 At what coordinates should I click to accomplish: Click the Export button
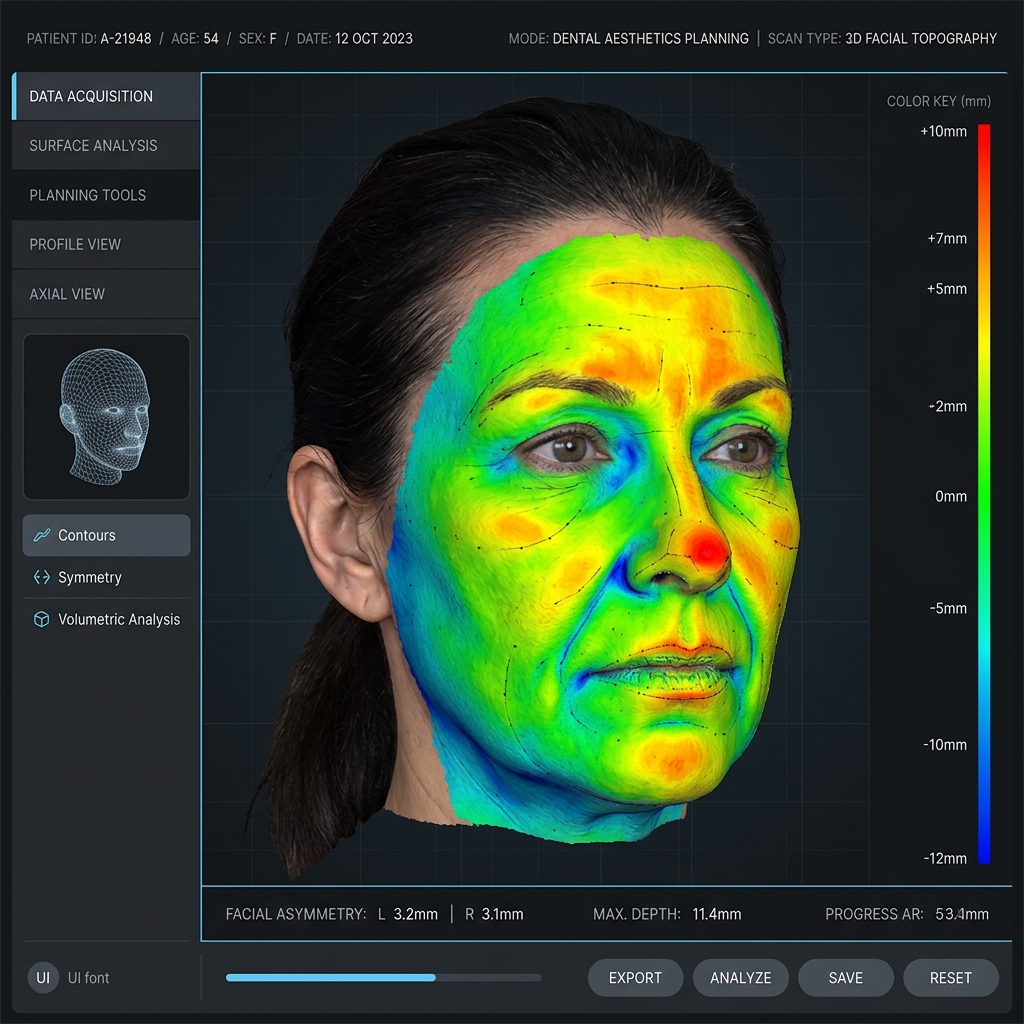pyautogui.click(x=635, y=978)
